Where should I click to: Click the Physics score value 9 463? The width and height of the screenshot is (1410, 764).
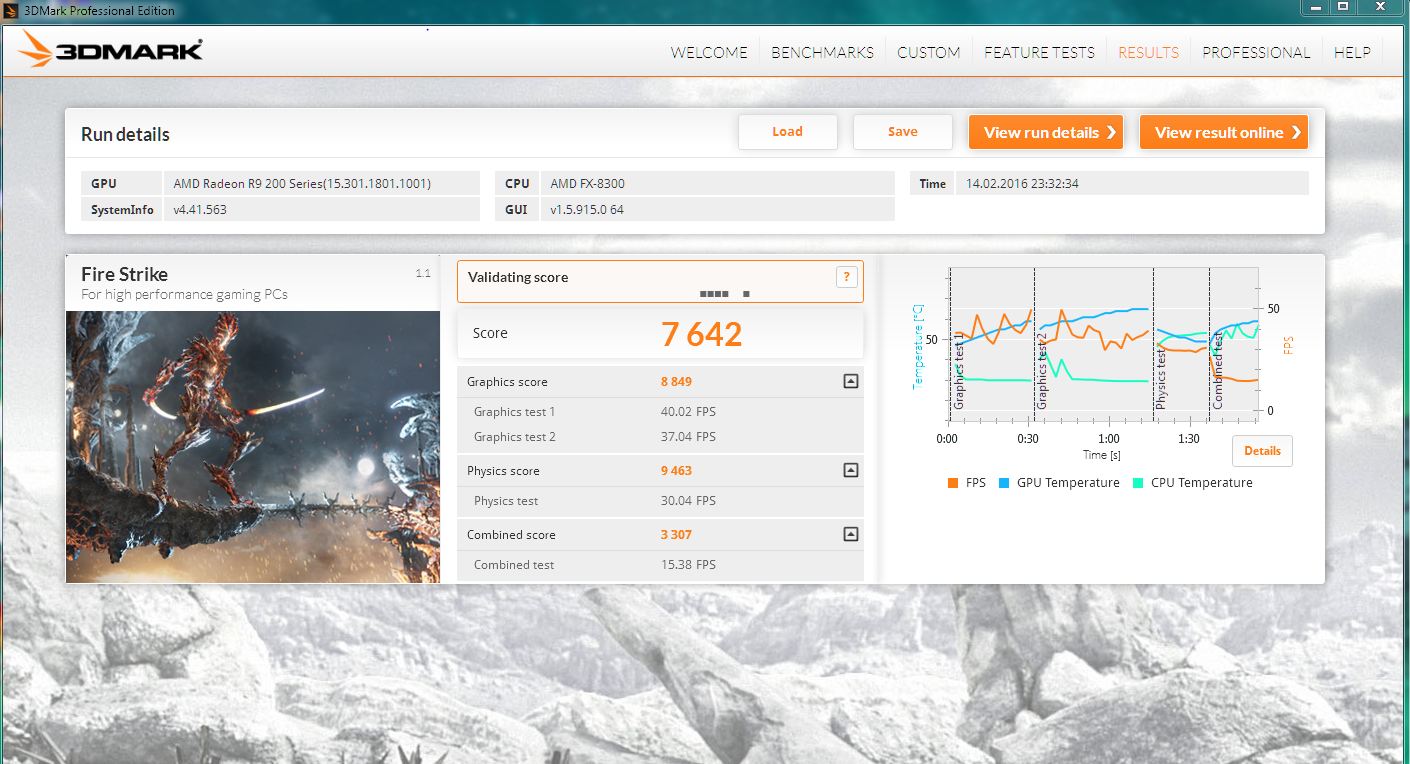[x=676, y=471]
